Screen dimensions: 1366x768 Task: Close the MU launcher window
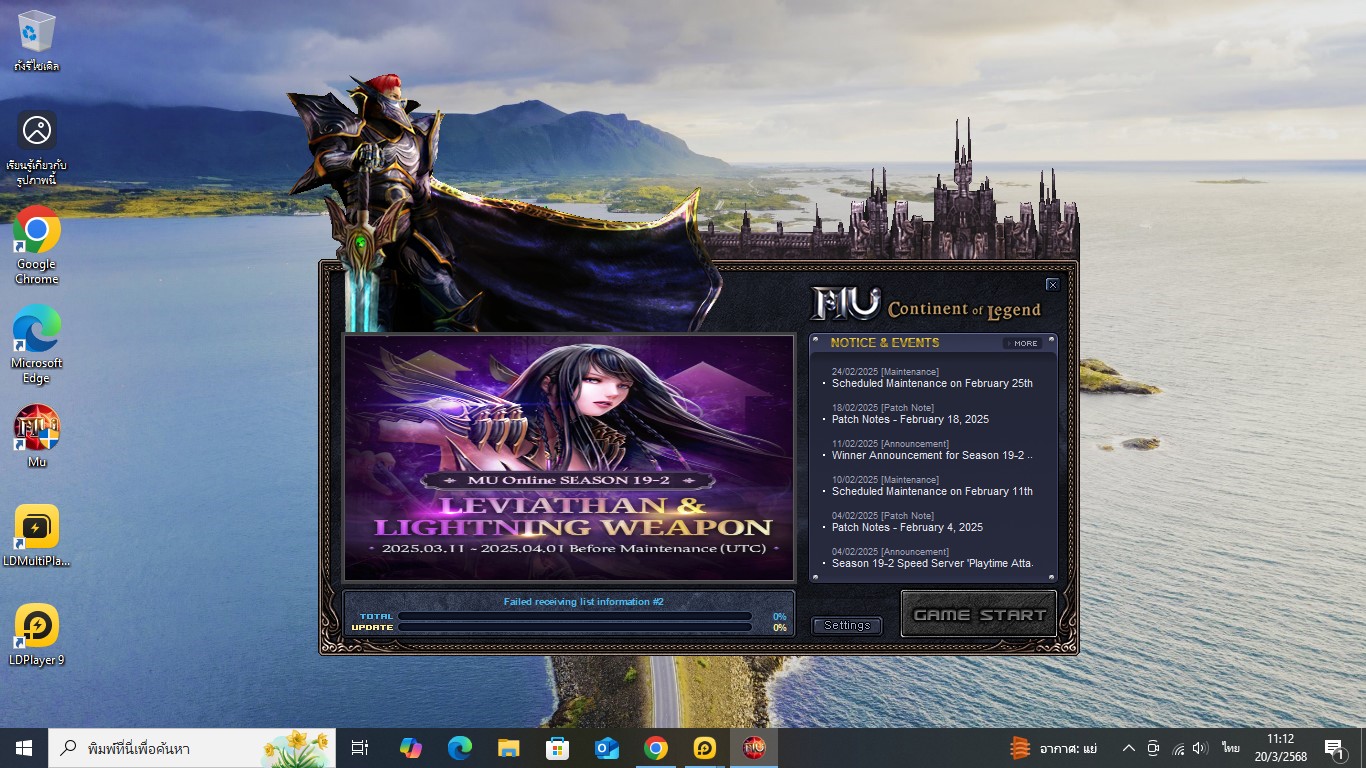1052,285
